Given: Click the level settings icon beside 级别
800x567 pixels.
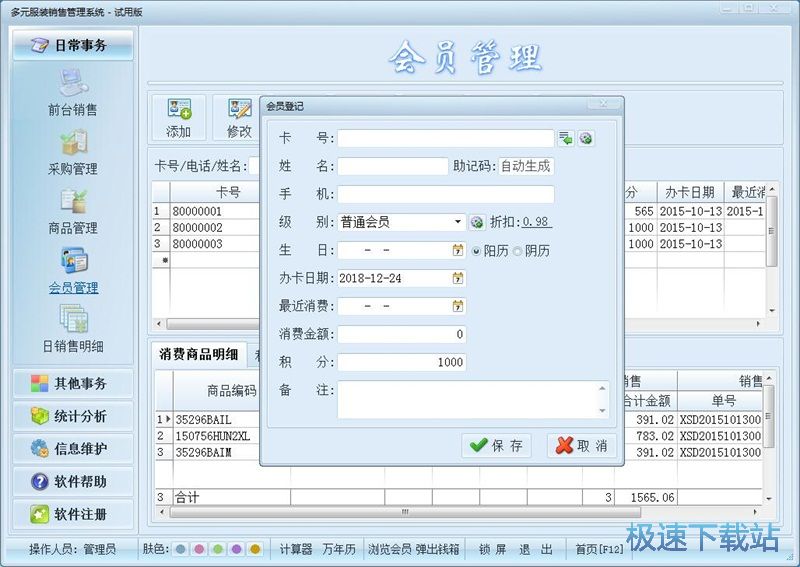Looking at the screenshot, I should (x=477, y=222).
